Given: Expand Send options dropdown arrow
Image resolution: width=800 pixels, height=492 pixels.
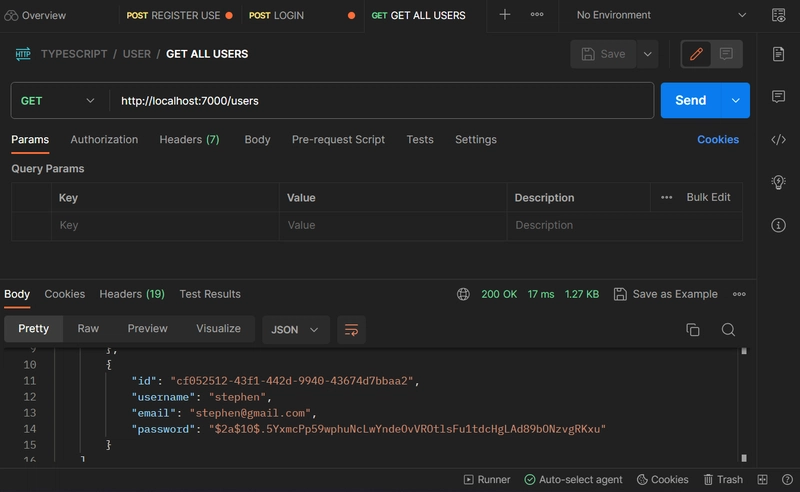Looking at the screenshot, I should [x=735, y=101].
